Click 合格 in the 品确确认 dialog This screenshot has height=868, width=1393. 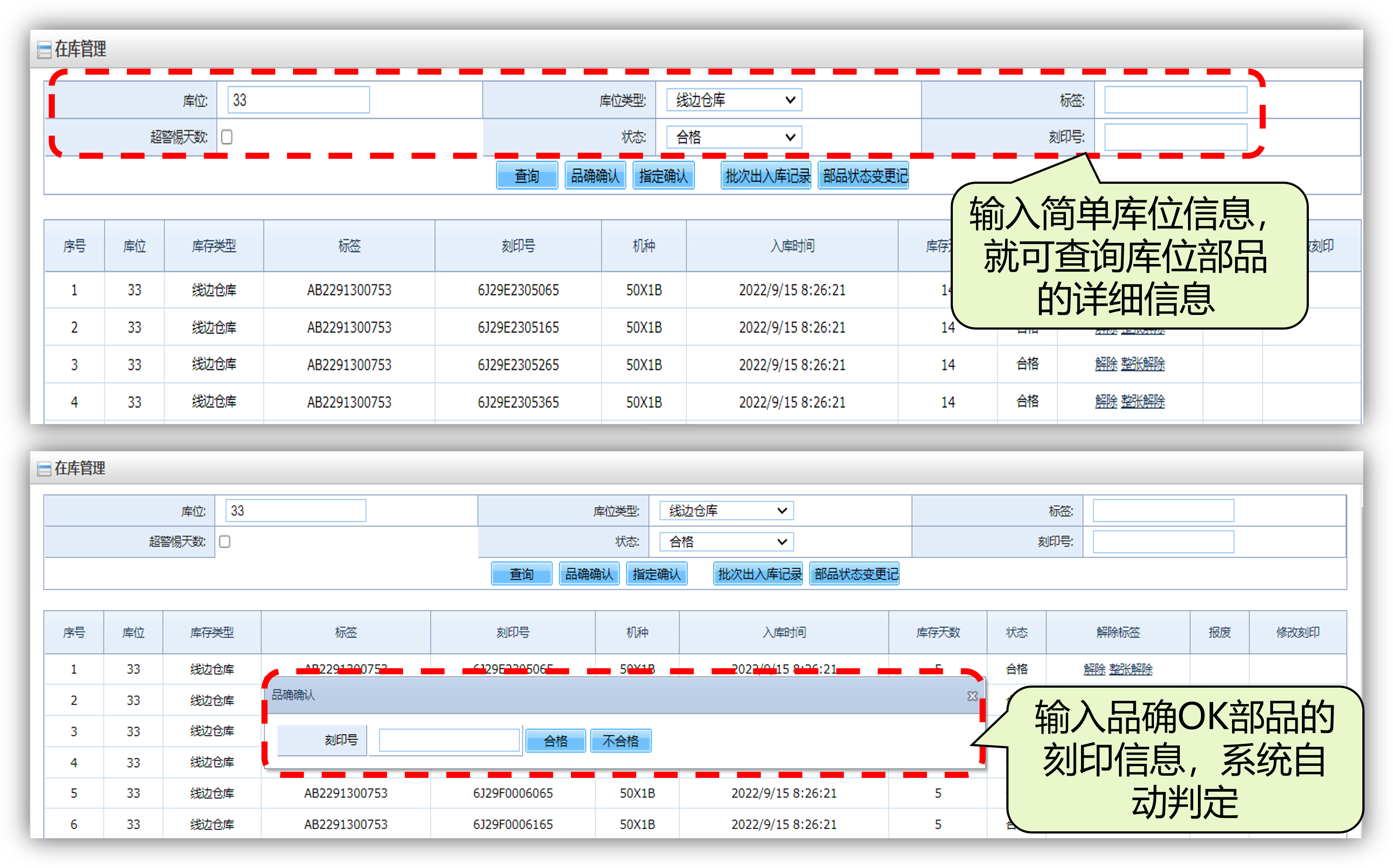pyautogui.click(x=555, y=741)
